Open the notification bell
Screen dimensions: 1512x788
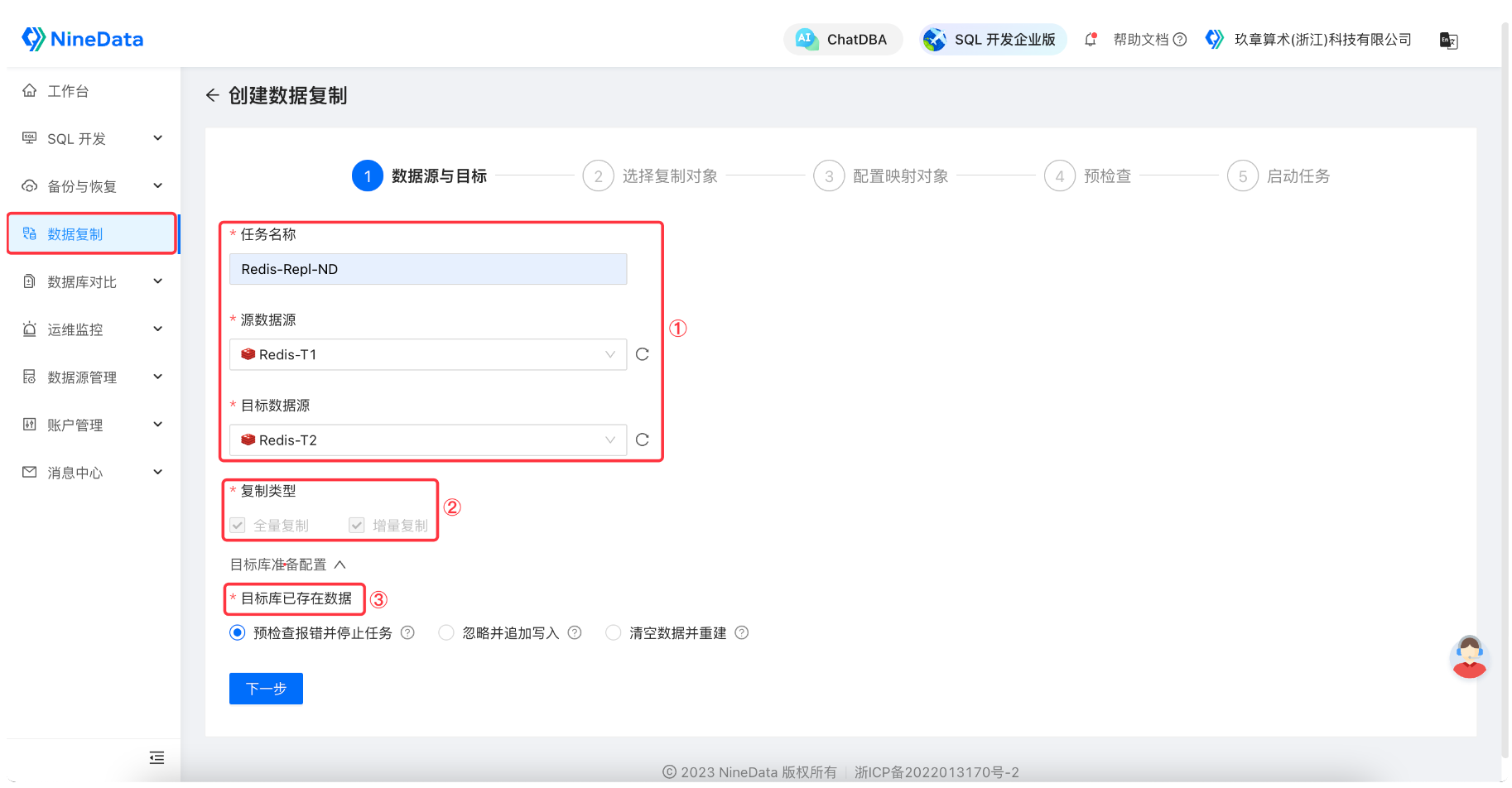coord(1091,39)
